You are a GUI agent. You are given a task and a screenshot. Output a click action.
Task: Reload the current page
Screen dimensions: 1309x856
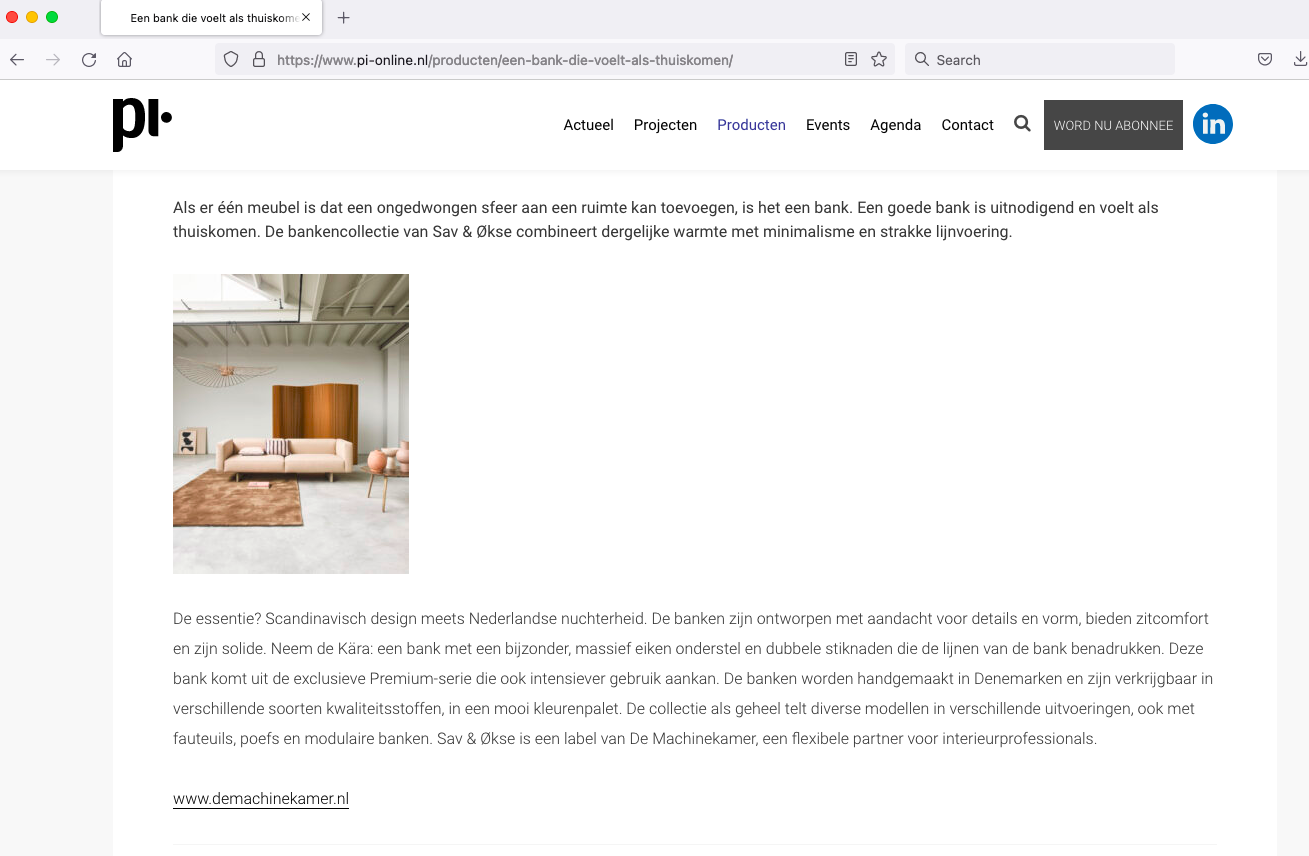click(89, 60)
